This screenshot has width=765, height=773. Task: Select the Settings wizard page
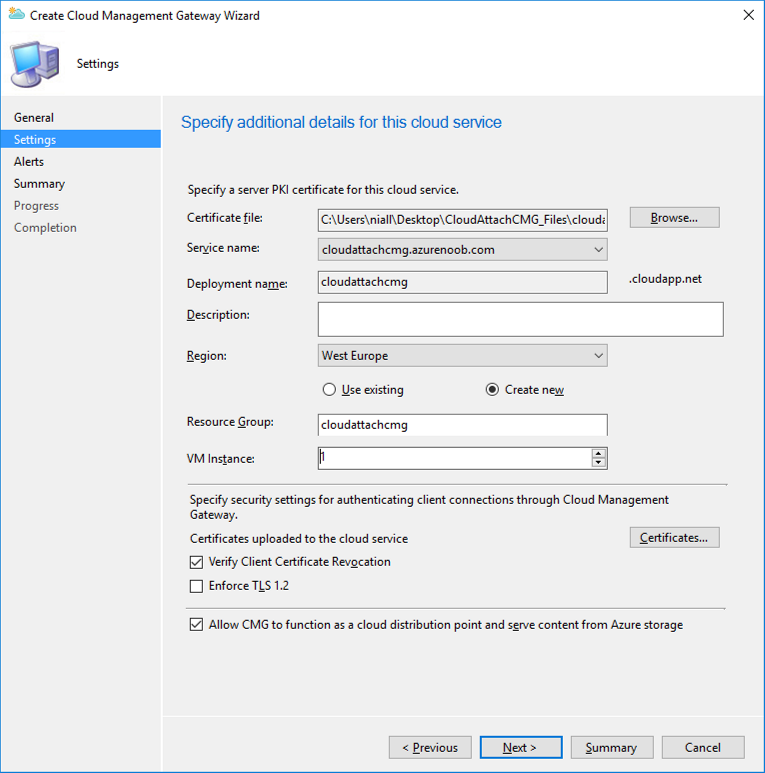click(x=81, y=139)
